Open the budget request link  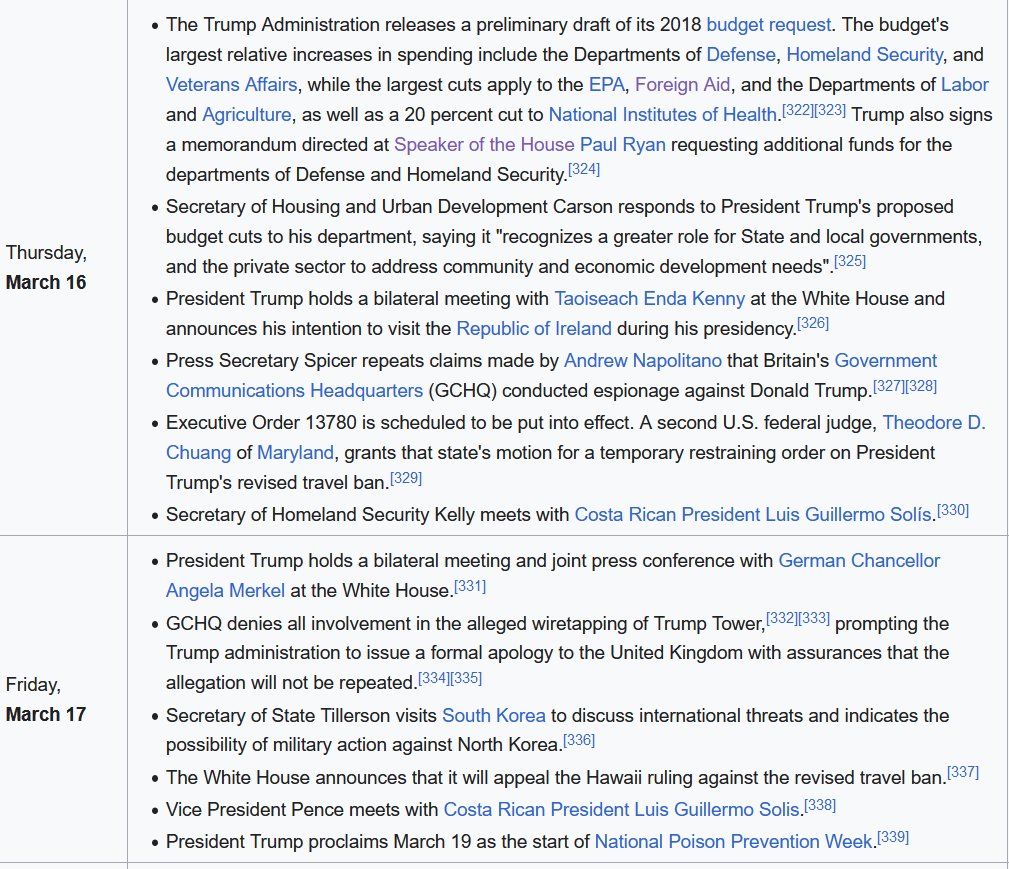pos(768,25)
